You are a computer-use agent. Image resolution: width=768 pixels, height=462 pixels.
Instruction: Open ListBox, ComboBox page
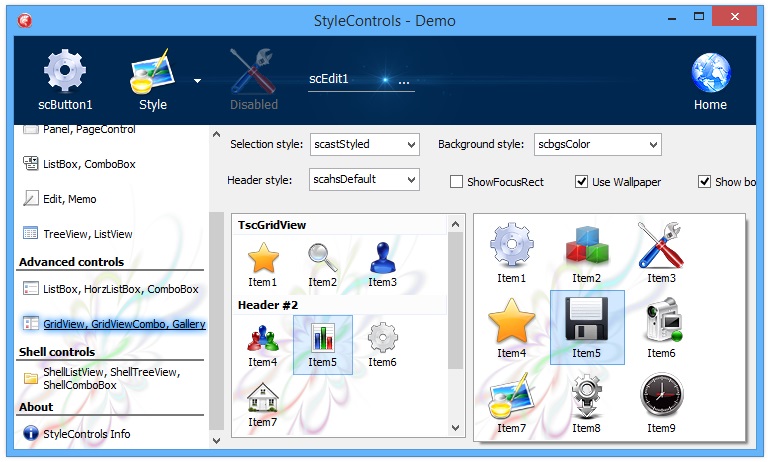(89, 164)
